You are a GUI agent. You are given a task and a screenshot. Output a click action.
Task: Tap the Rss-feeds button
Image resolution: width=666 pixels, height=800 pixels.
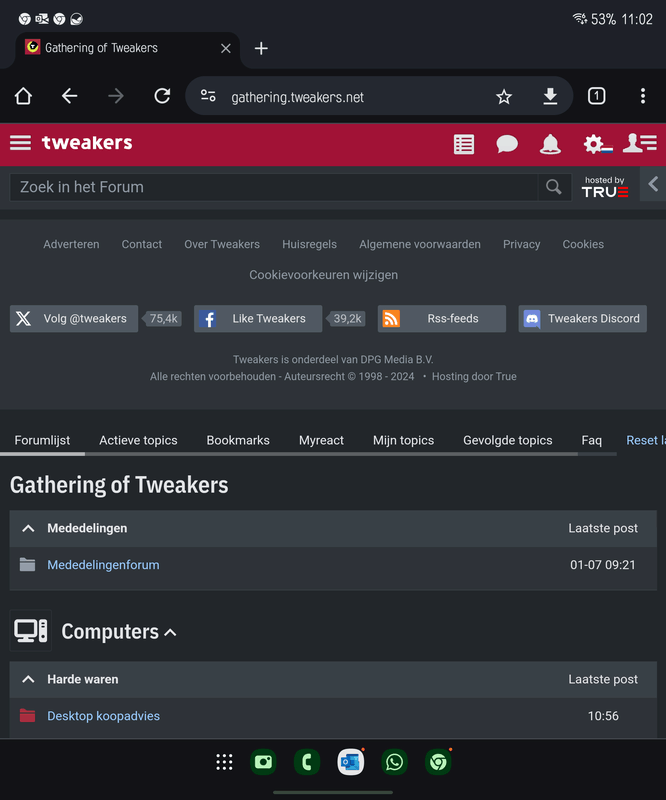click(441, 319)
